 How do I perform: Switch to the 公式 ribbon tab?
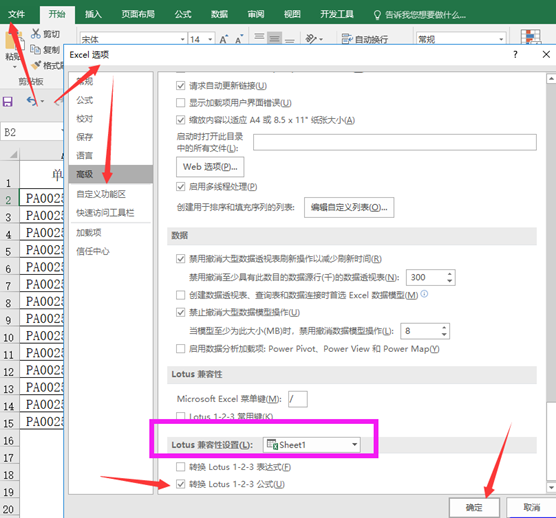point(183,14)
